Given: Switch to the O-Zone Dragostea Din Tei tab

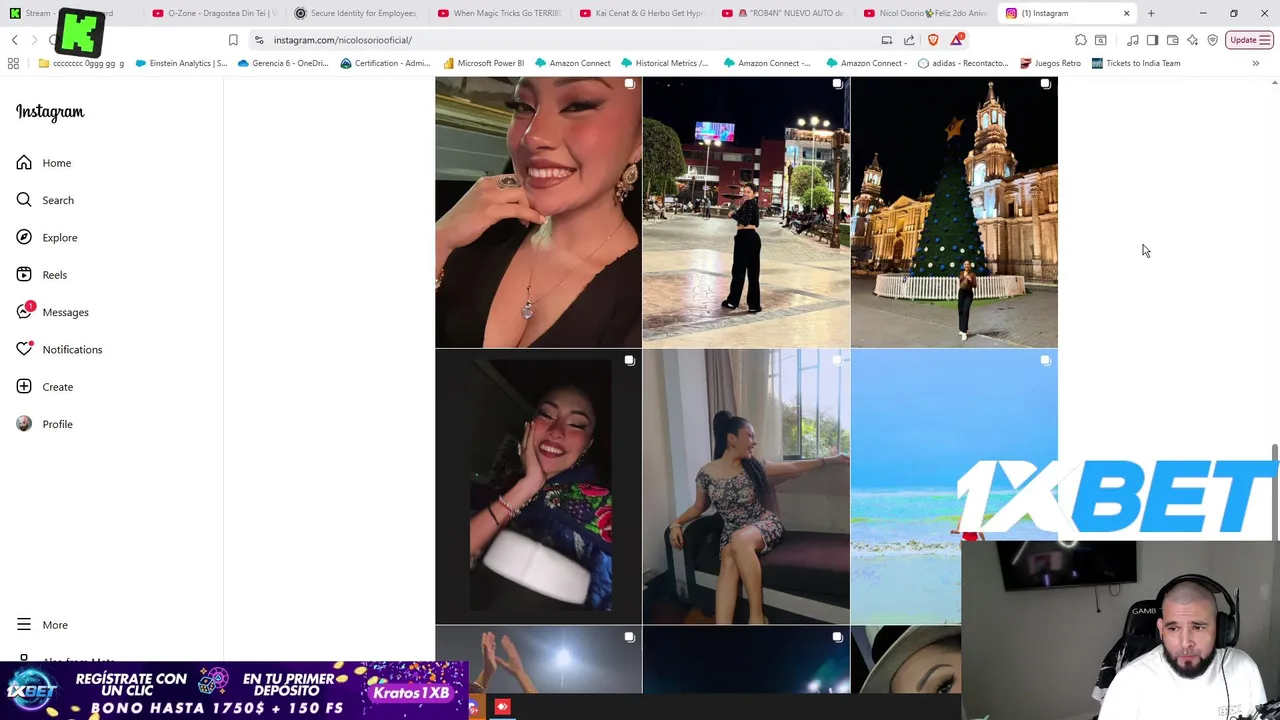Looking at the screenshot, I should click(x=215, y=13).
